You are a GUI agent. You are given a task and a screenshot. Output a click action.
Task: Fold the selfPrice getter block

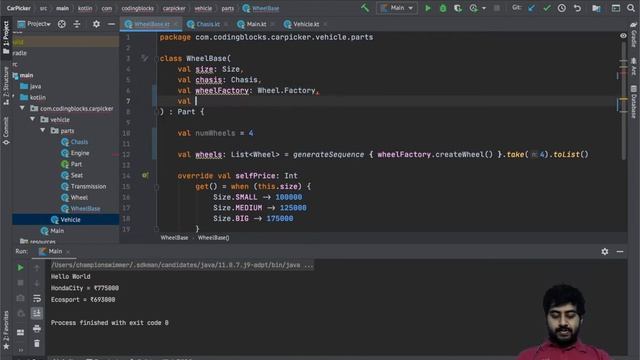click(156, 187)
